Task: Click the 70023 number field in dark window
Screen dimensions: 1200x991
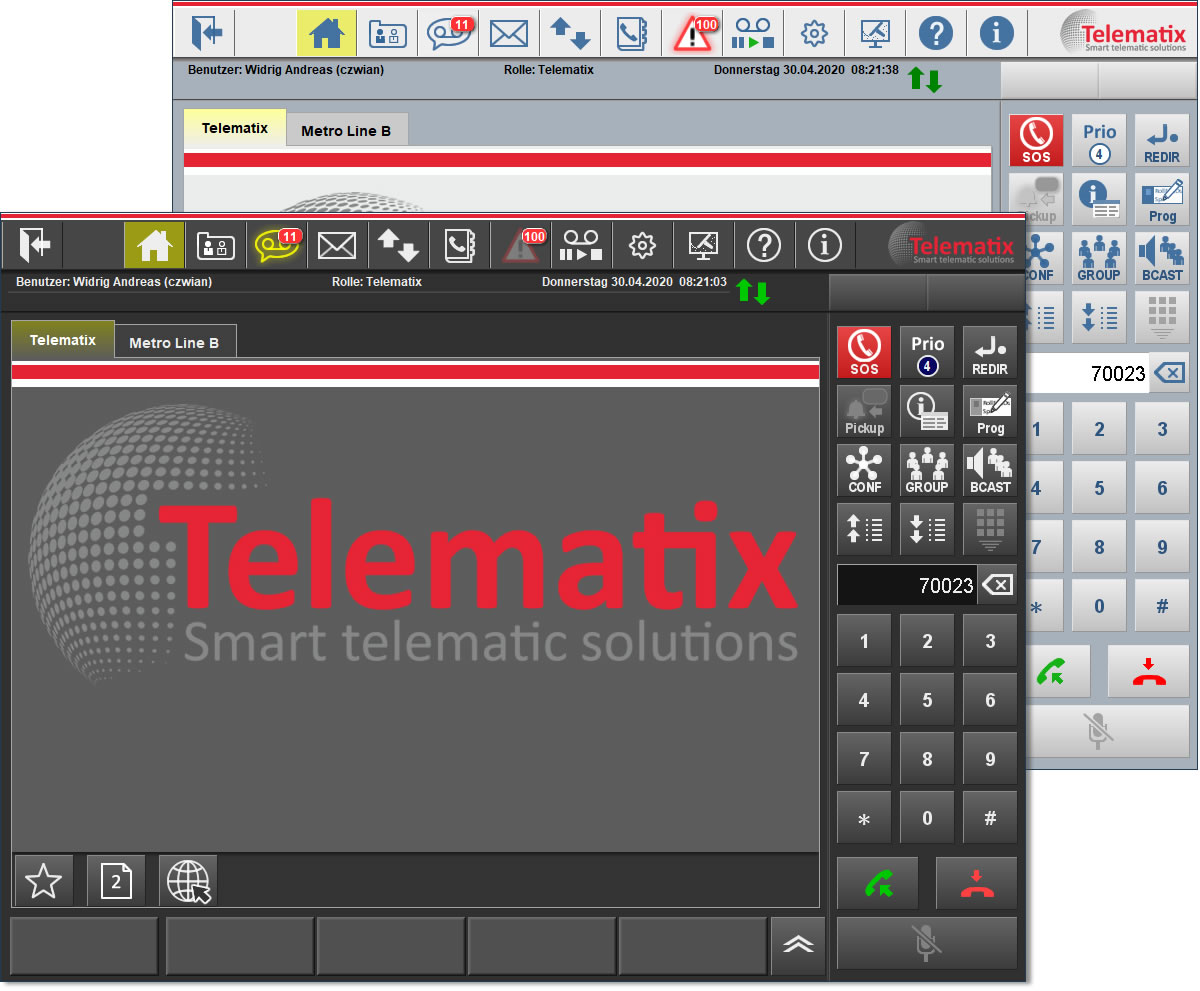Action: pos(907,585)
